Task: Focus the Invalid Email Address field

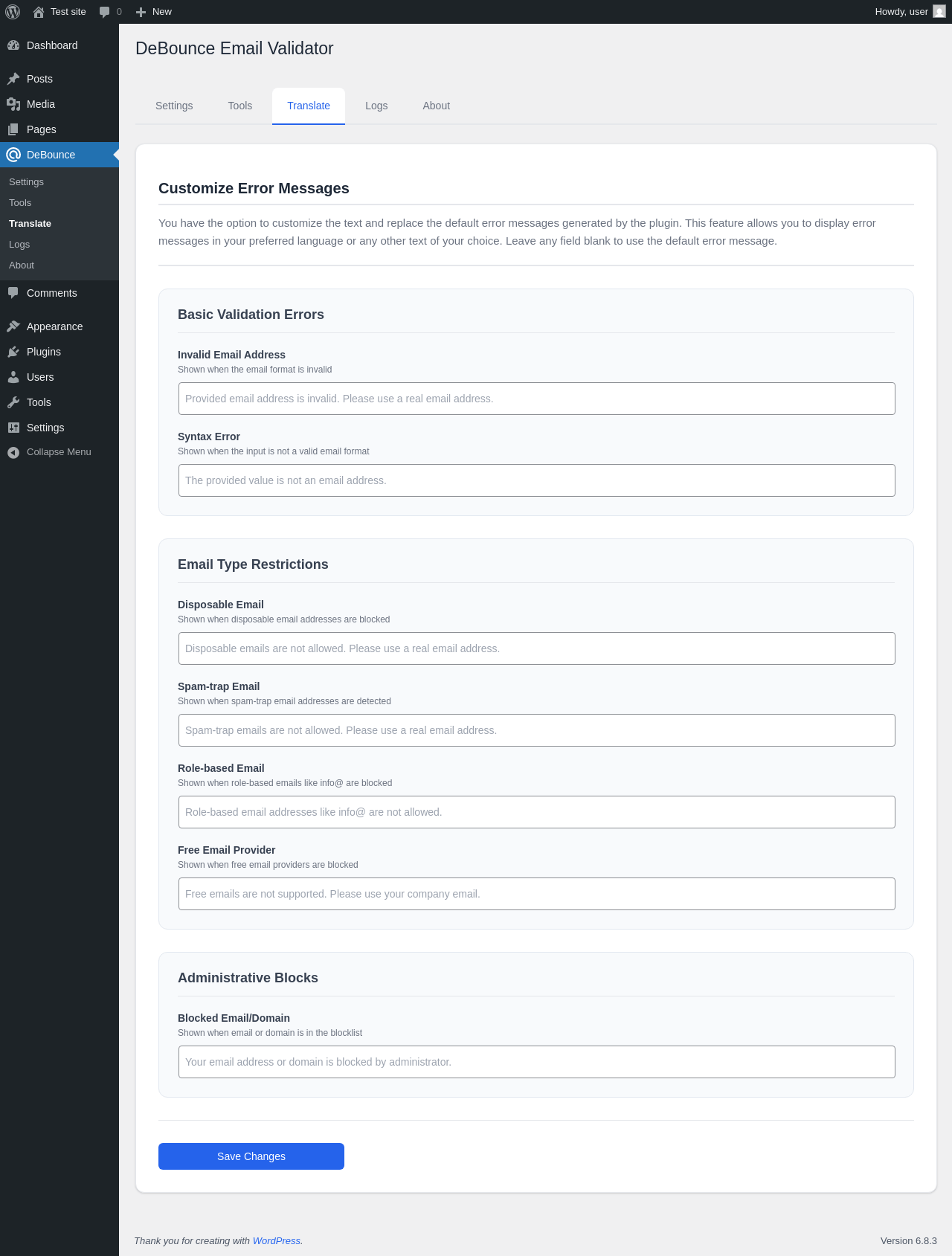Action: [x=536, y=399]
